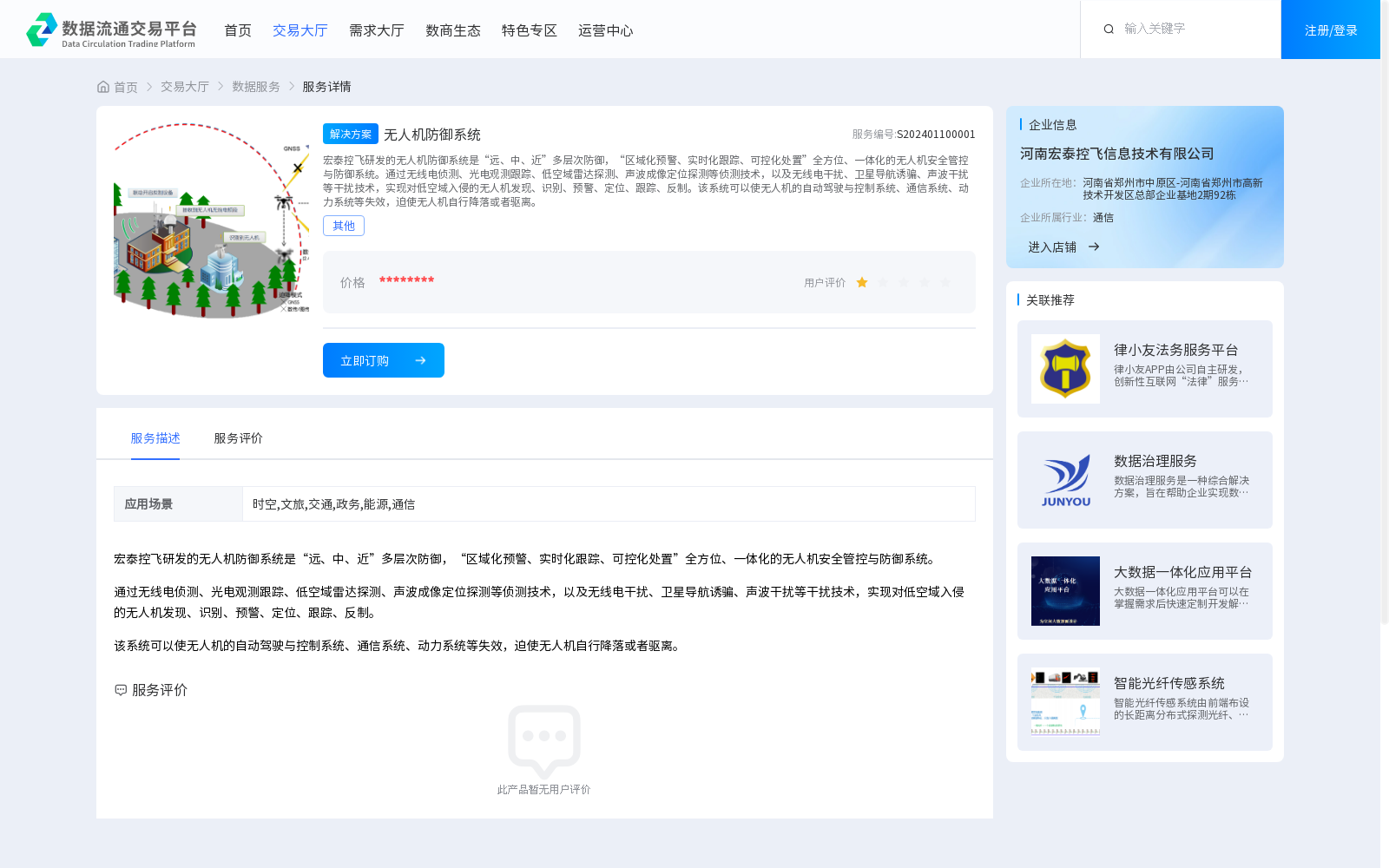This screenshot has width=1389, height=868.
Task: Click the 智能光纤传感系统 thumbnail
Action: click(1065, 702)
